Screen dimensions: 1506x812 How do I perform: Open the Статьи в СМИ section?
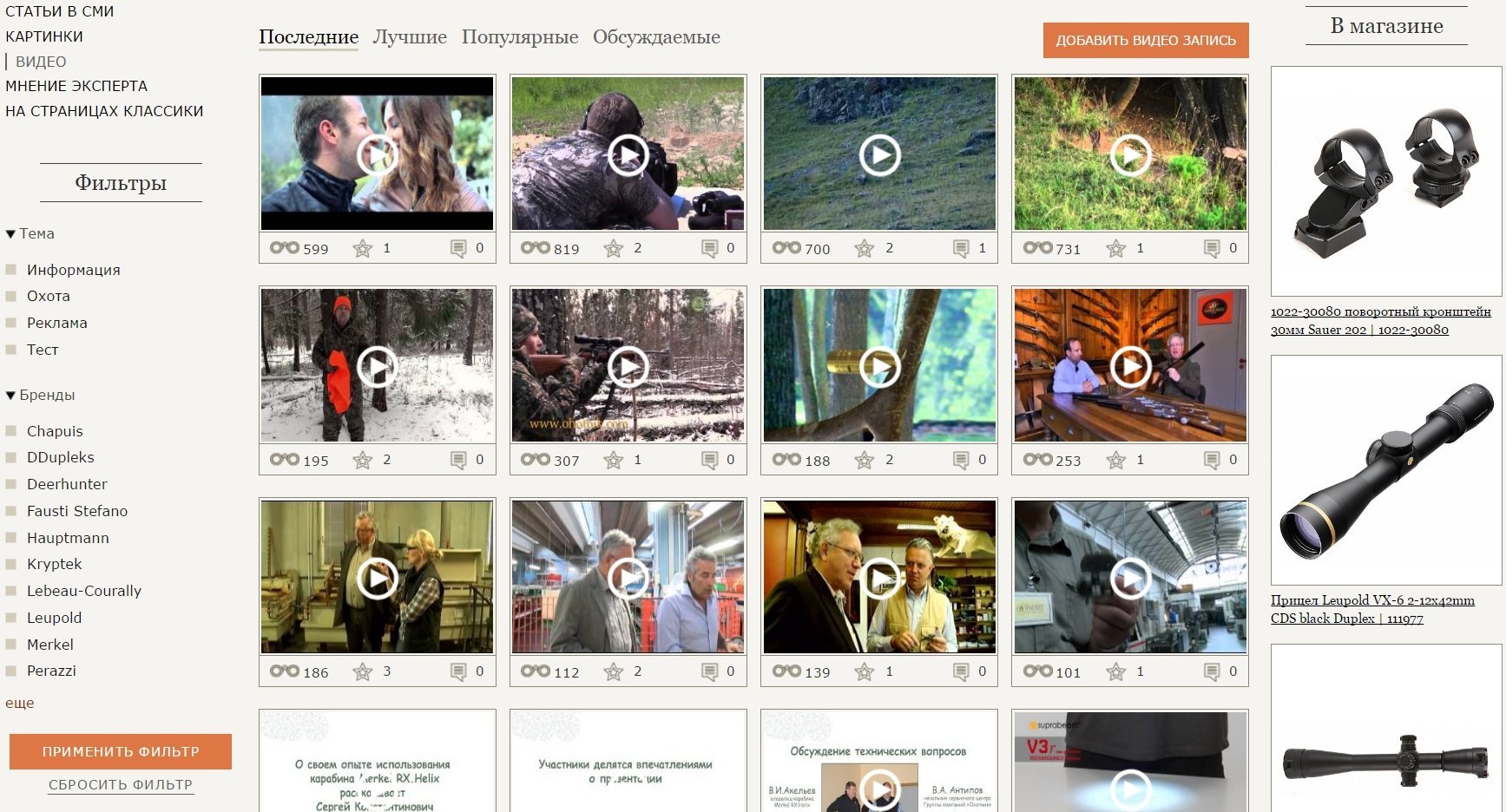pos(60,11)
